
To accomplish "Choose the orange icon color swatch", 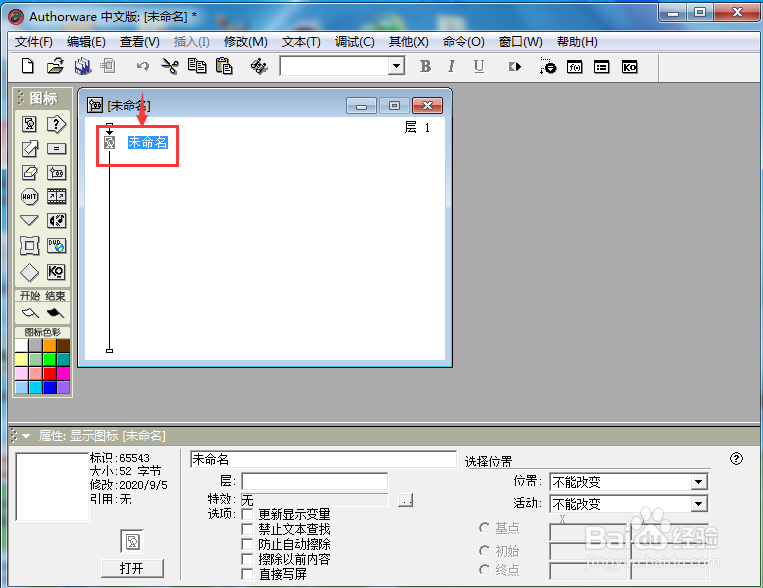I will tap(49, 345).
